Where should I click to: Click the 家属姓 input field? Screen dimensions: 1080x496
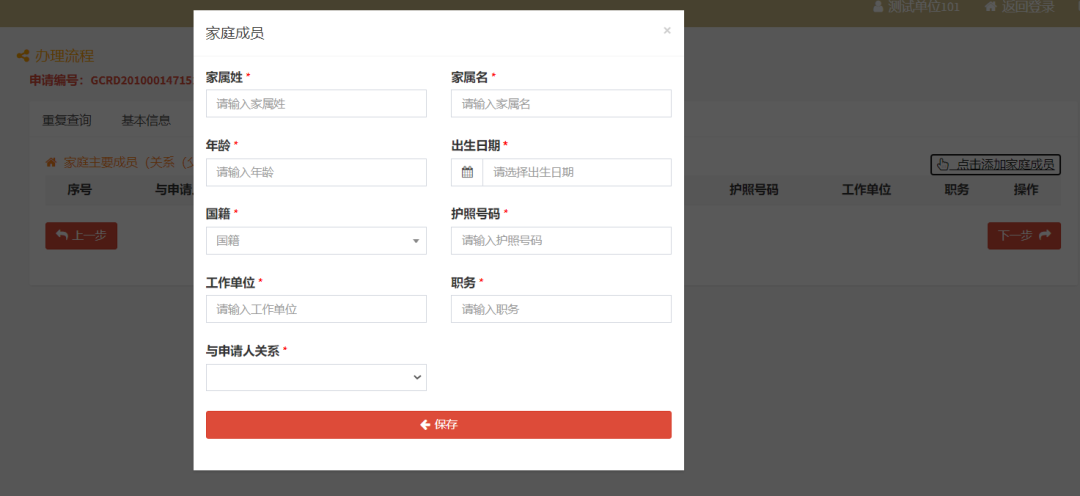[x=316, y=104]
